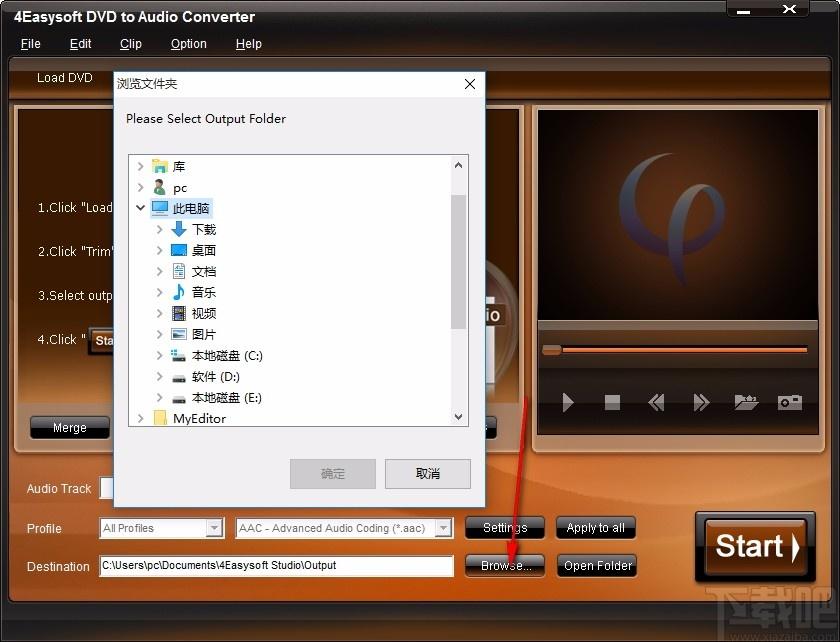Expand the 软件 (D:) node
Image resolution: width=840 pixels, height=642 pixels.
(x=159, y=376)
